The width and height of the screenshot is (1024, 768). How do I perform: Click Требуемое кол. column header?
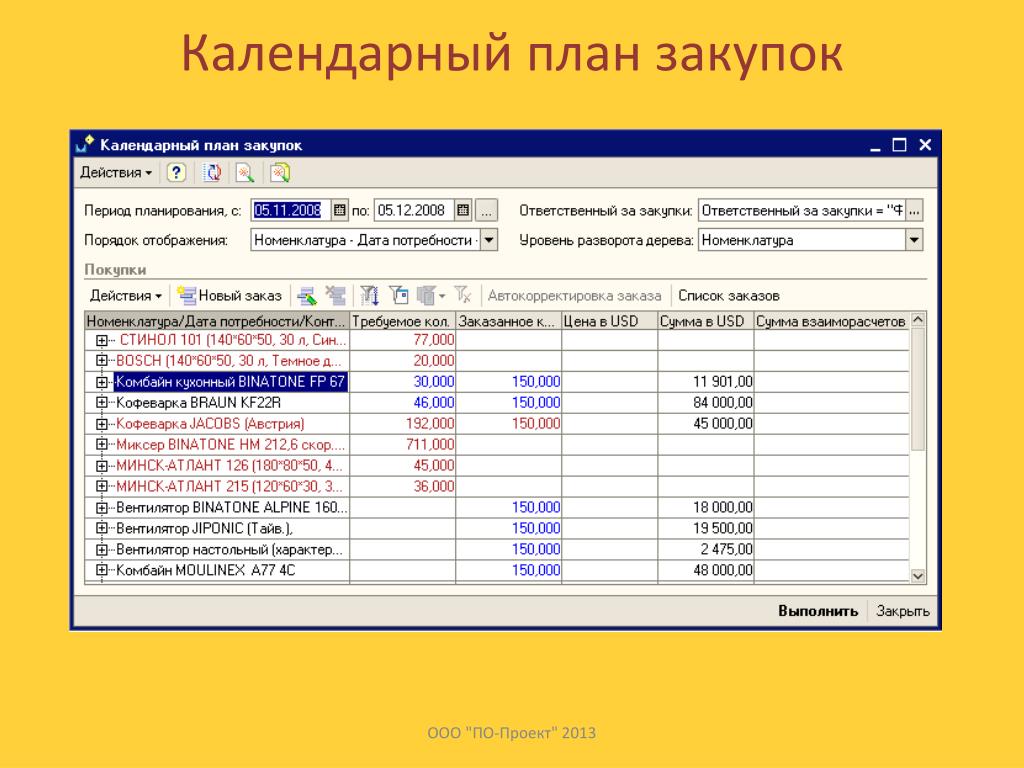402,321
